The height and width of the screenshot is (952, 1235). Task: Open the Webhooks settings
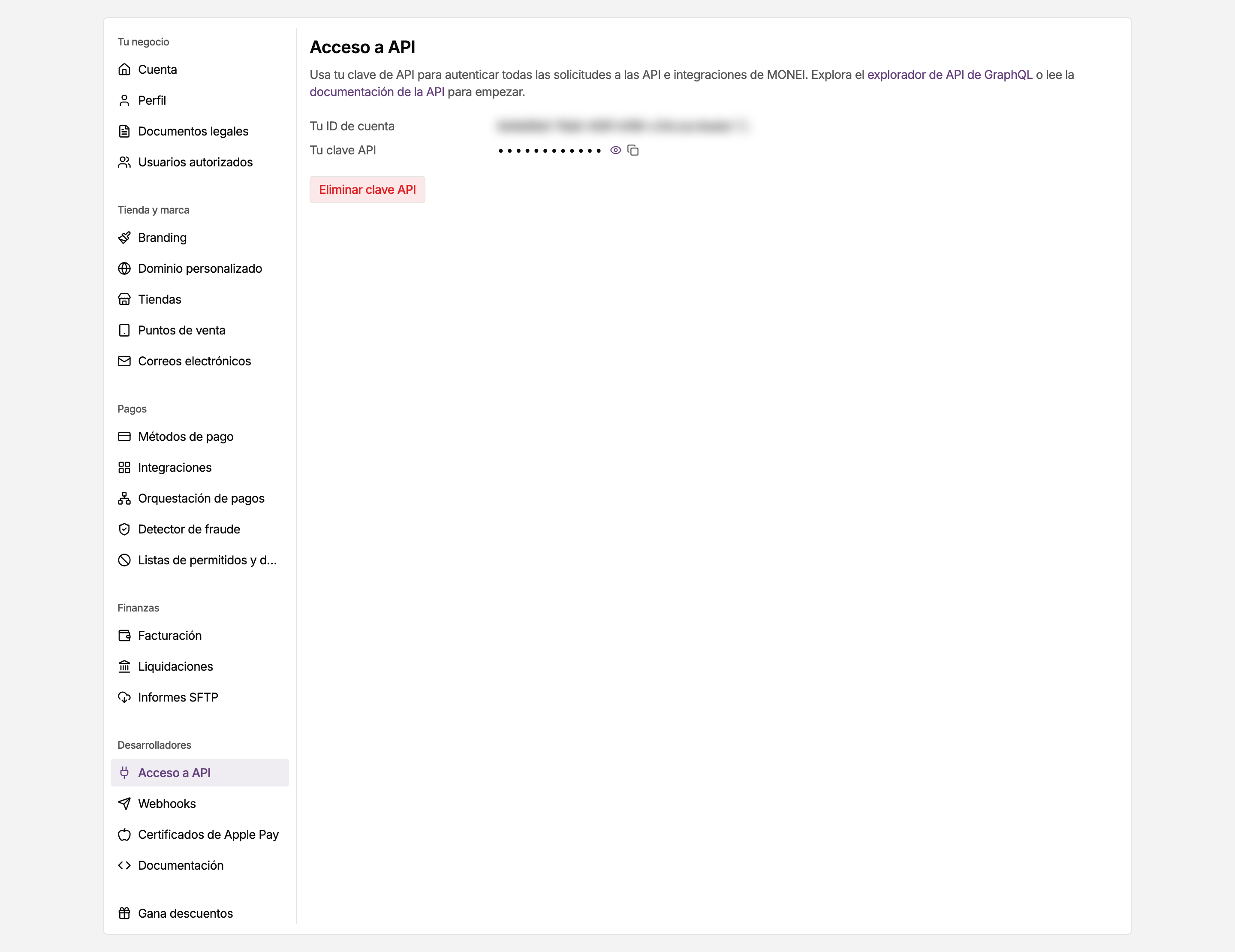(199, 804)
